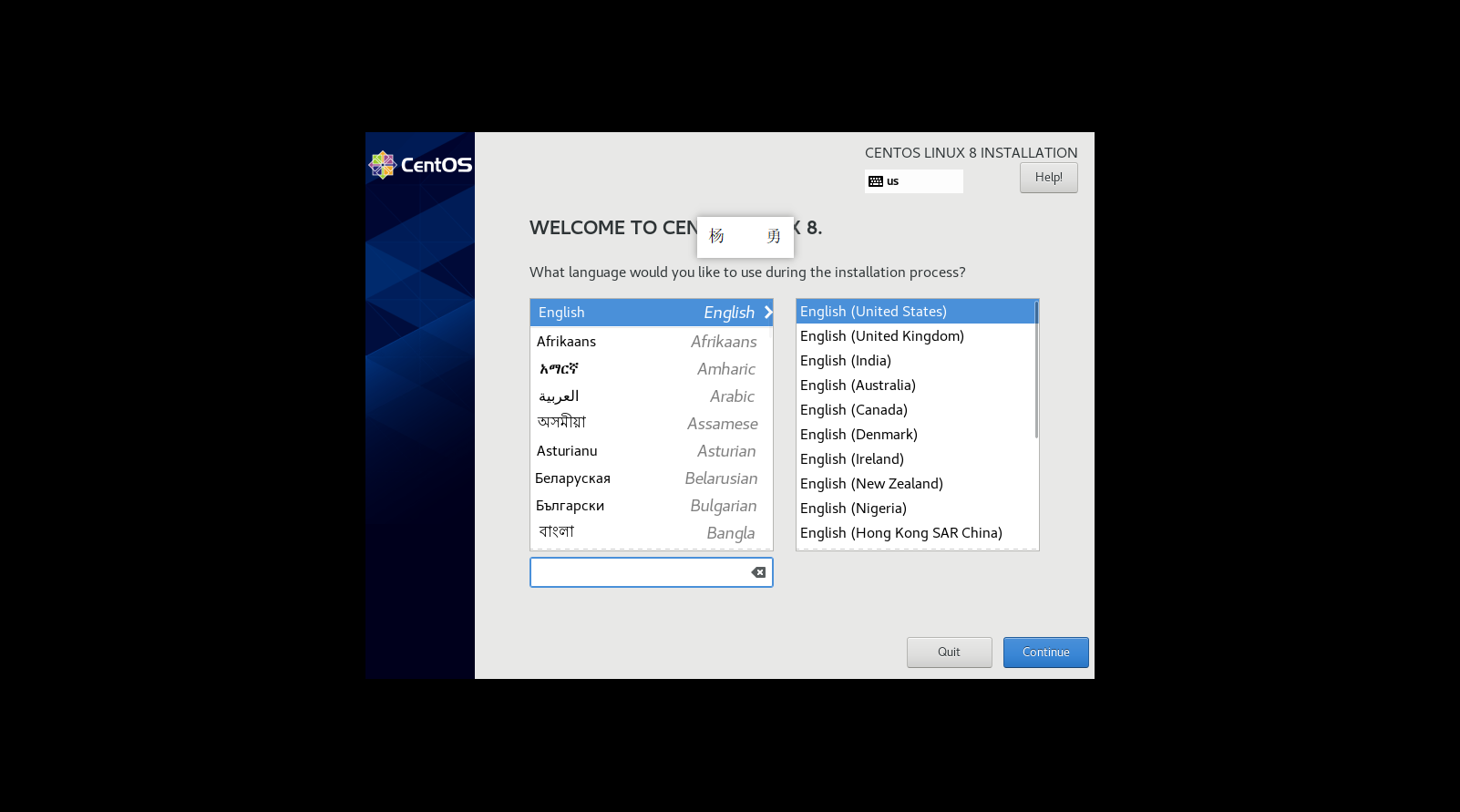The width and height of the screenshot is (1460, 812).
Task: Choose English (Canada) locale
Action: pyautogui.click(x=916, y=410)
